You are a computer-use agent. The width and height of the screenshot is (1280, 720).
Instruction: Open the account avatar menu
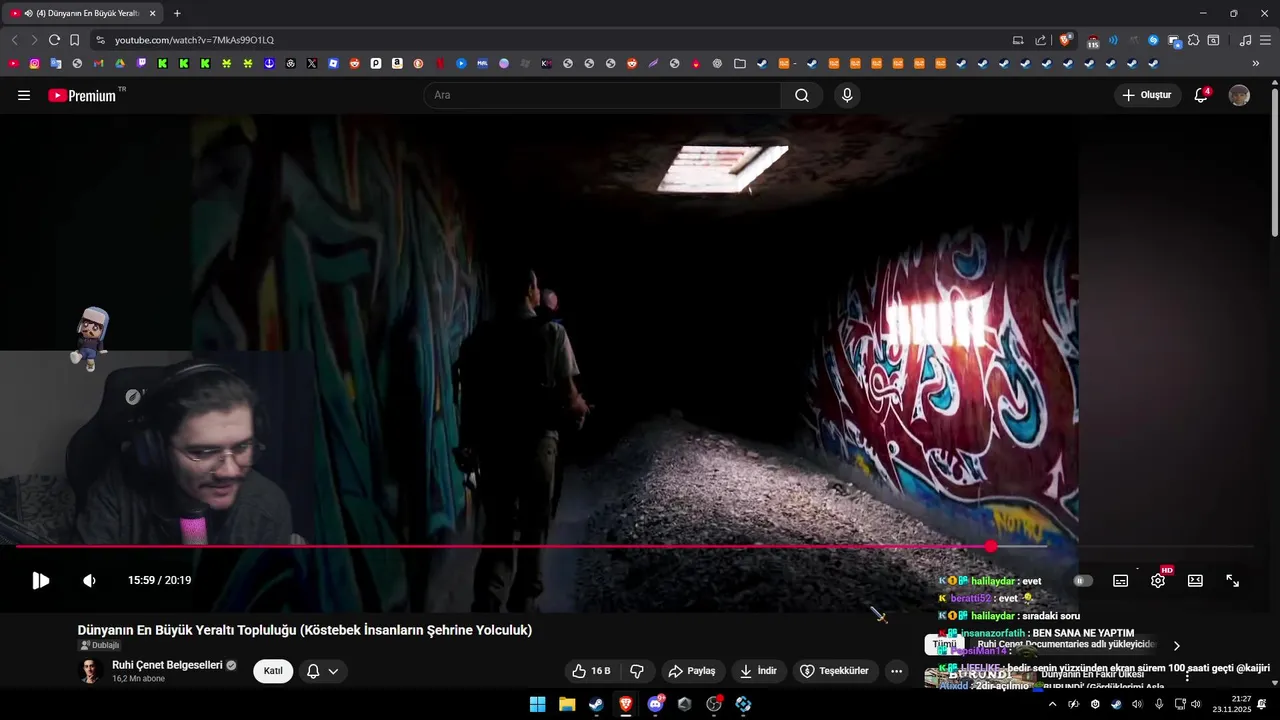[1239, 95]
